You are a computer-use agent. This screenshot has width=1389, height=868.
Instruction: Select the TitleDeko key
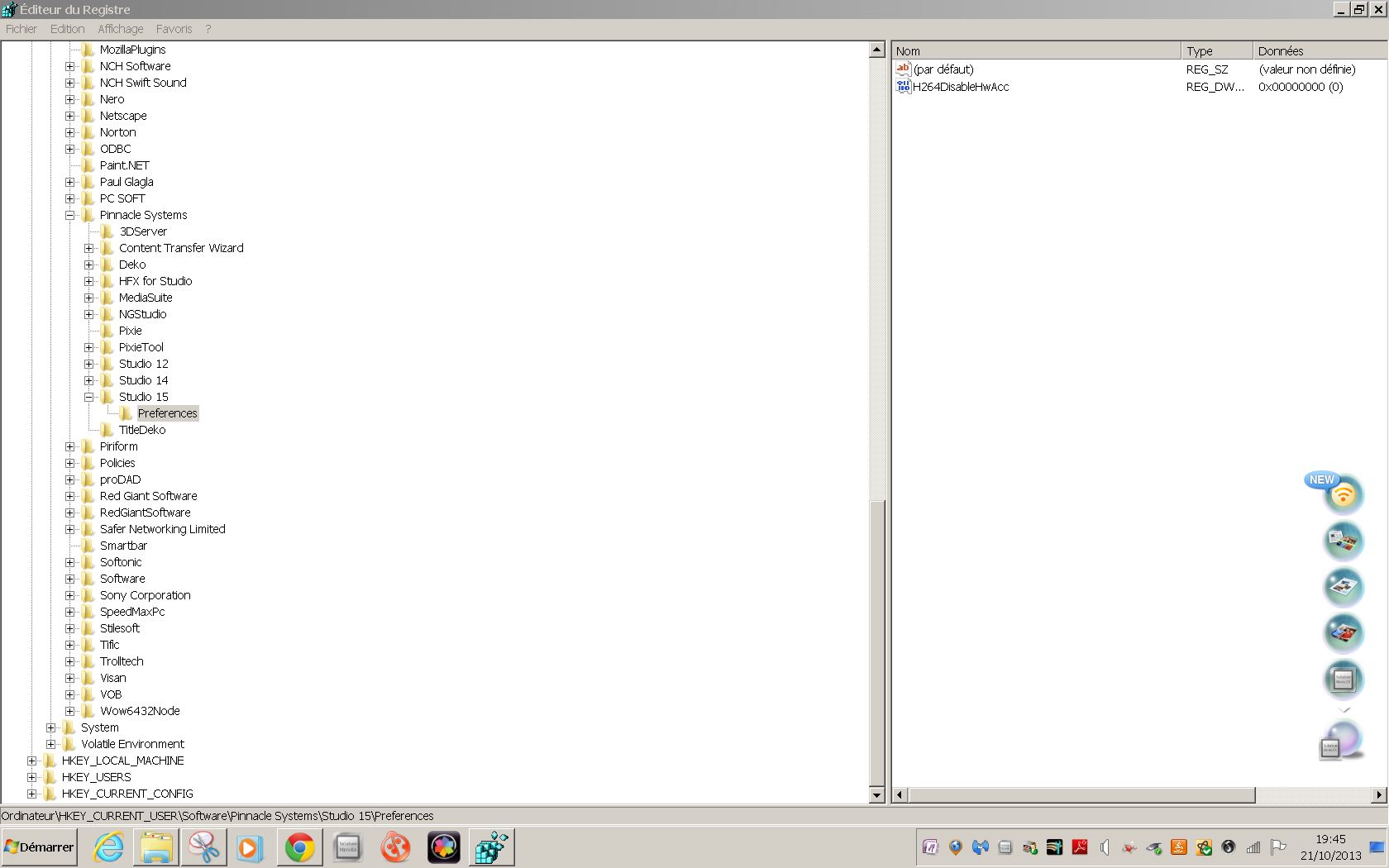142,430
